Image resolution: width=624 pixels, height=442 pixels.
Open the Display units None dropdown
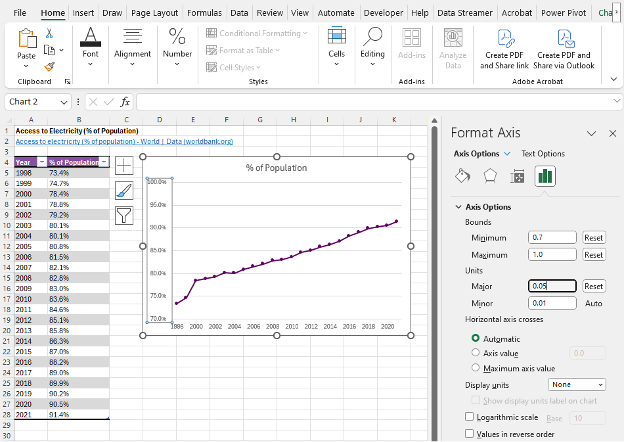pyautogui.click(x=577, y=384)
